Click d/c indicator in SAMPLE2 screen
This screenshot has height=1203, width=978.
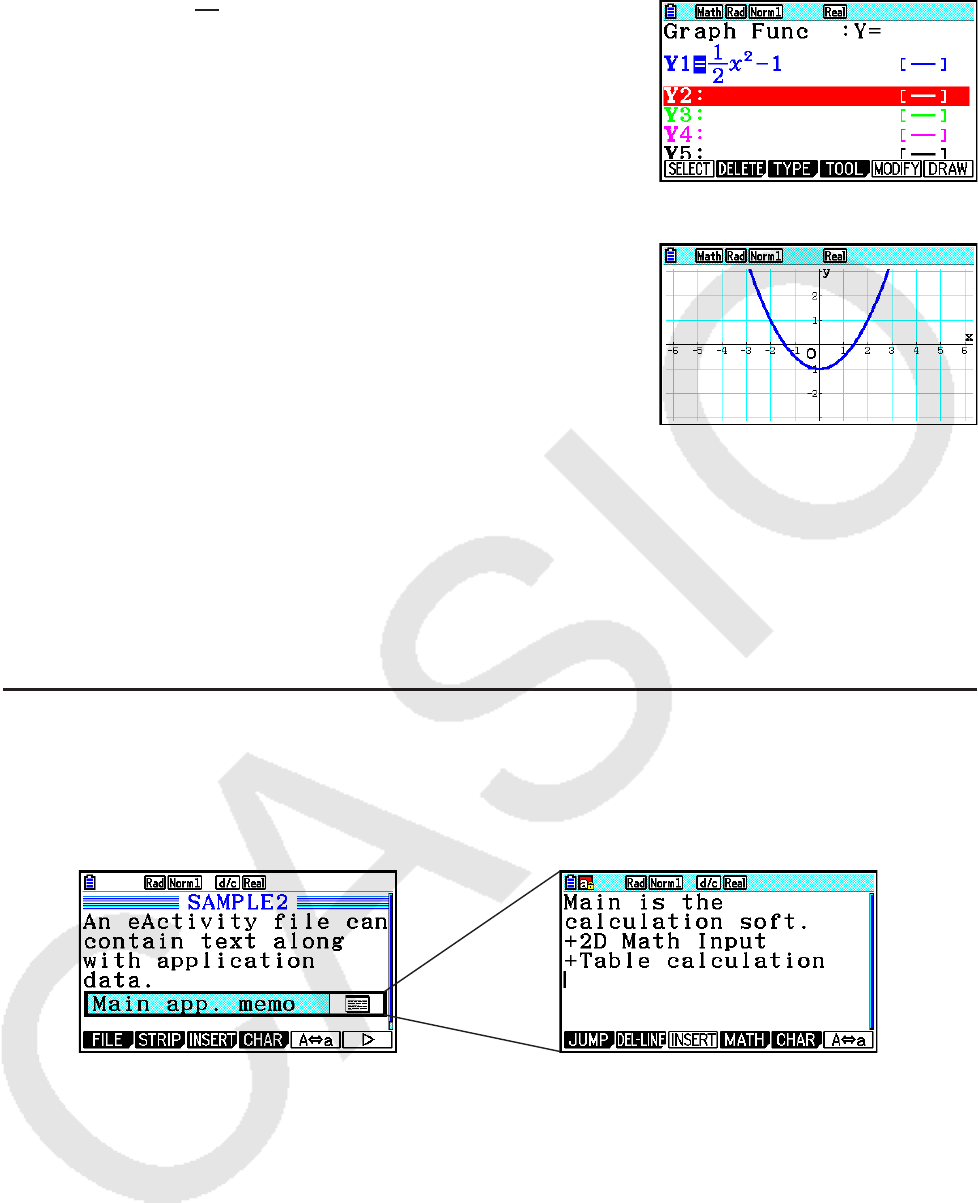(227, 883)
